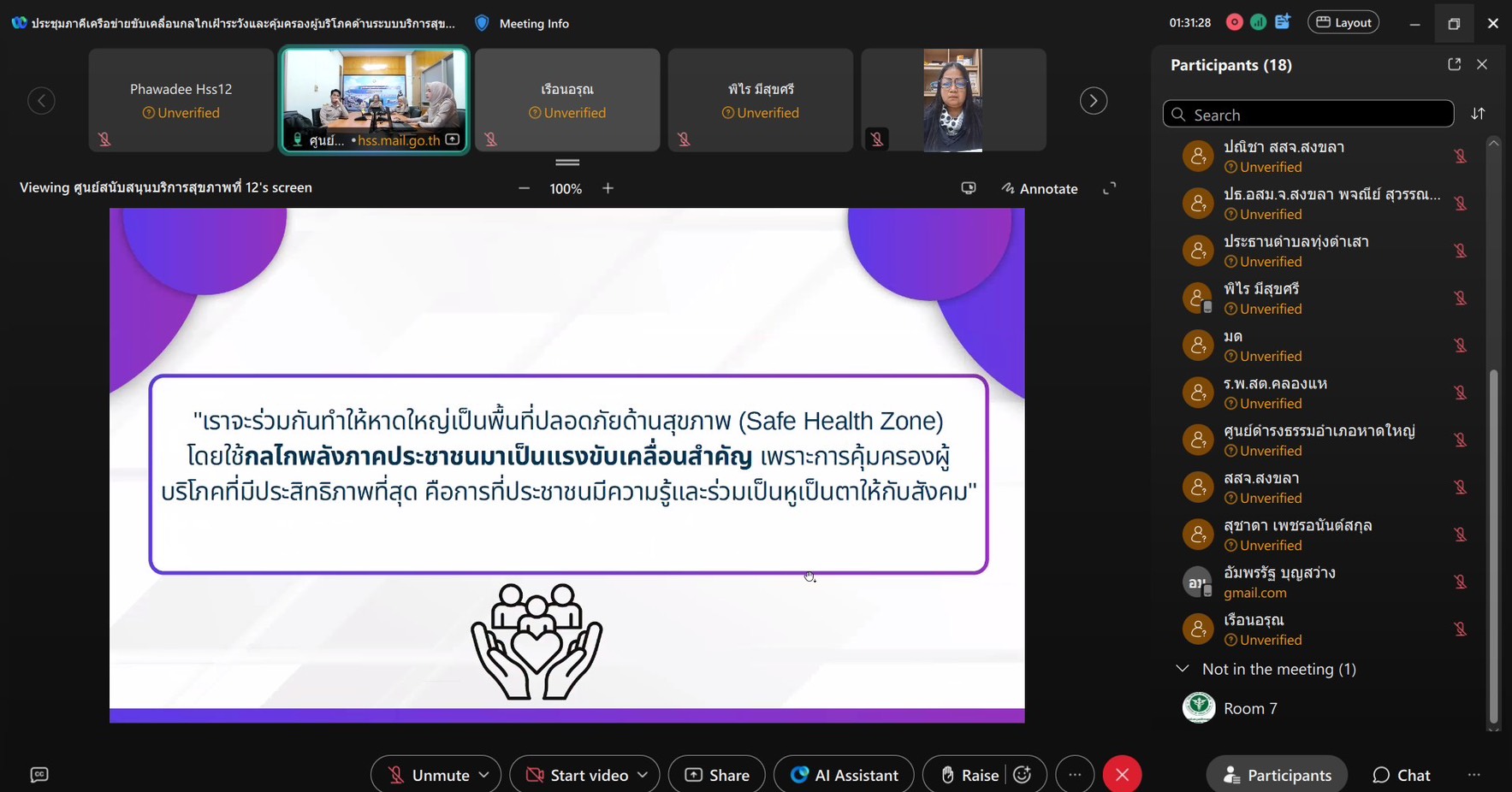The width and height of the screenshot is (1512, 792).
Task: Collapse the Not in the meeting section
Action: coord(1183,669)
